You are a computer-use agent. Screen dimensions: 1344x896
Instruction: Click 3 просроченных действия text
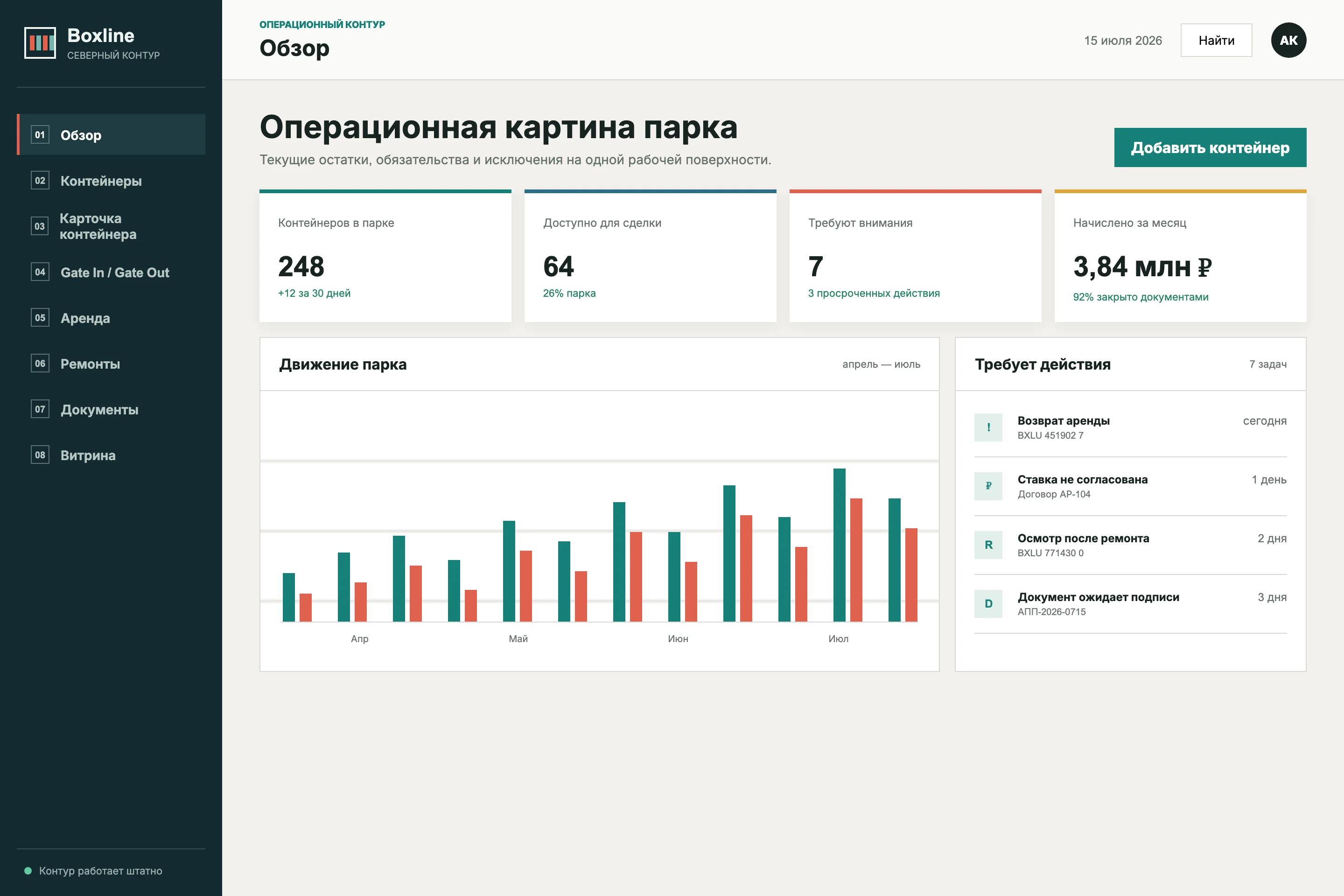(874, 293)
